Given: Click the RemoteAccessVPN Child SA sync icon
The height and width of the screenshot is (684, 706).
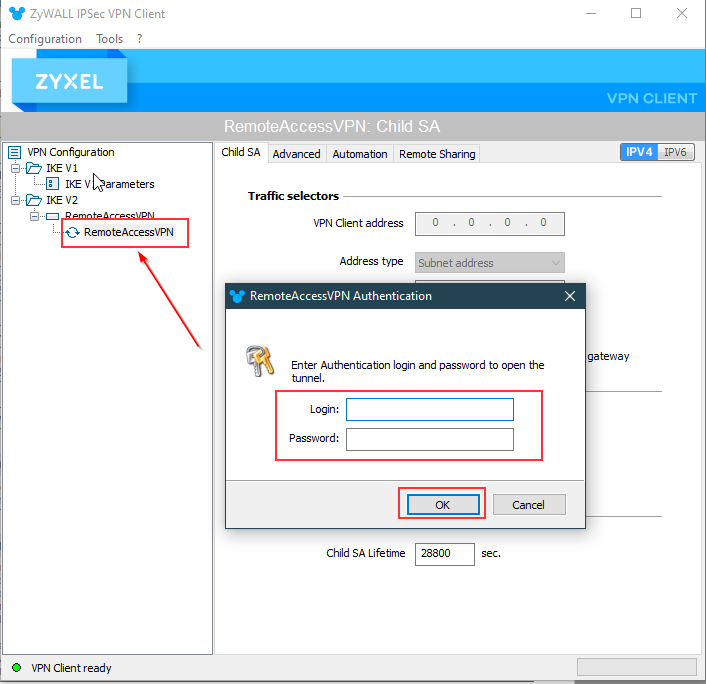Looking at the screenshot, I should tap(73, 232).
